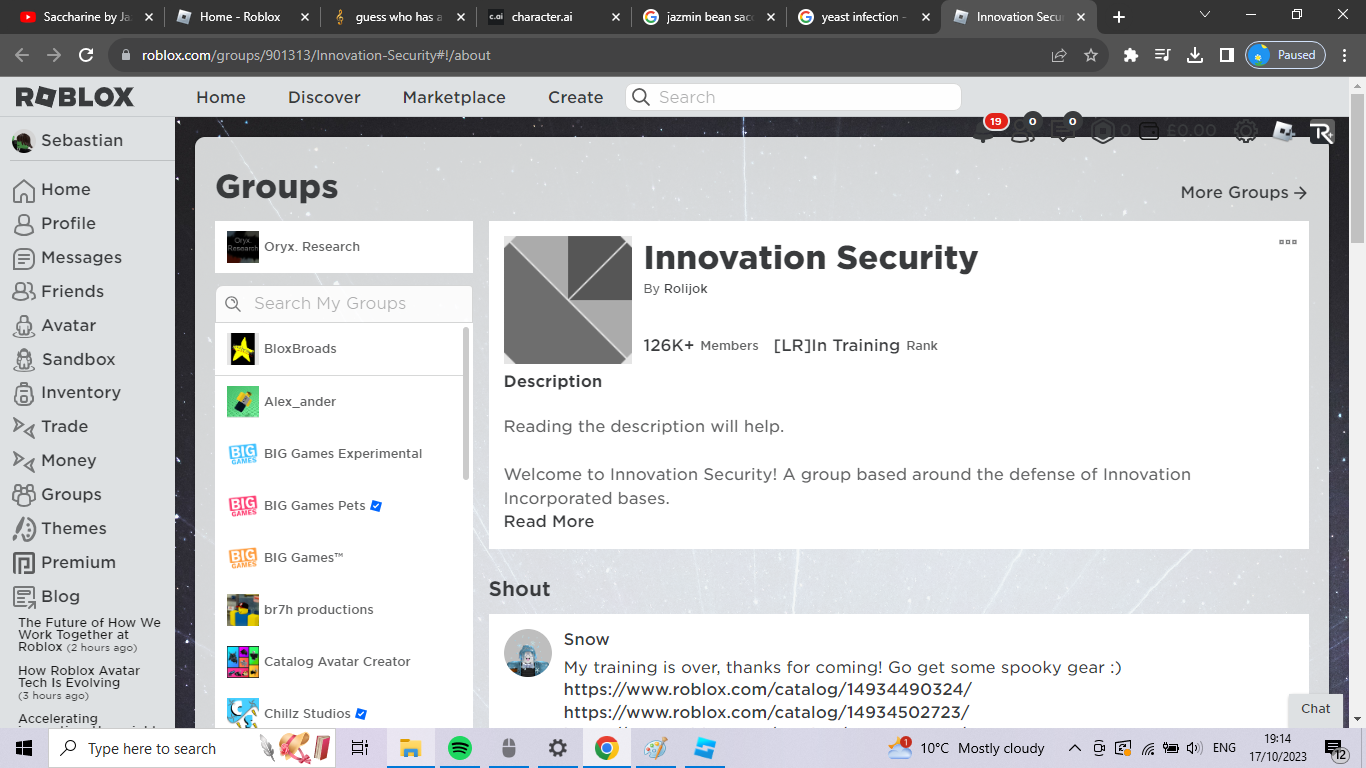Screen dimensions: 1366x768
Task: Open the Roblox settings gear
Action: click(x=1245, y=131)
